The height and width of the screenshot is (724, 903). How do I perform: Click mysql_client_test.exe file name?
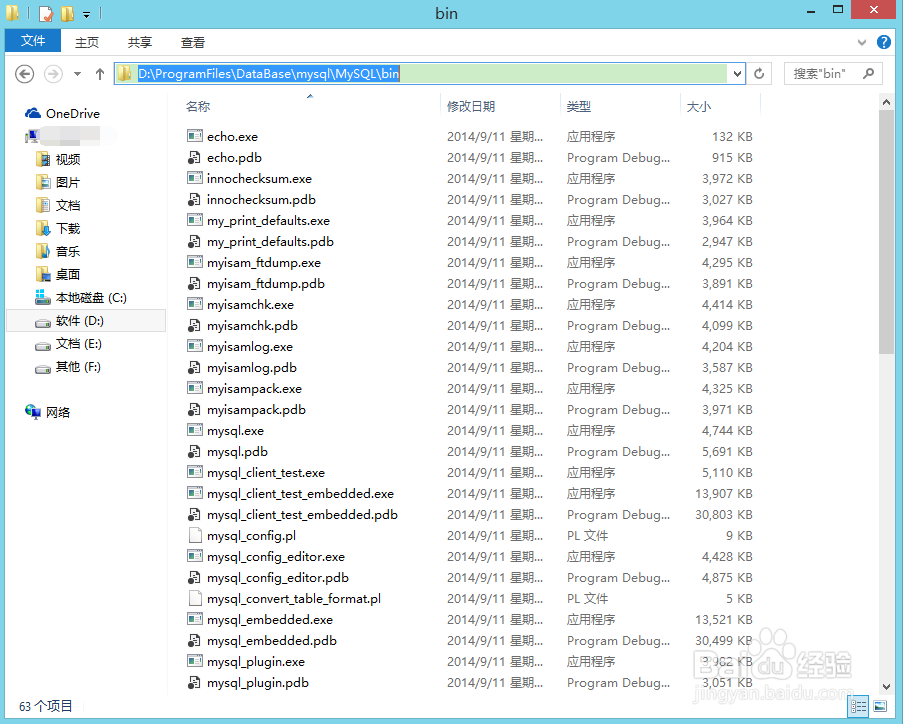coord(266,473)
